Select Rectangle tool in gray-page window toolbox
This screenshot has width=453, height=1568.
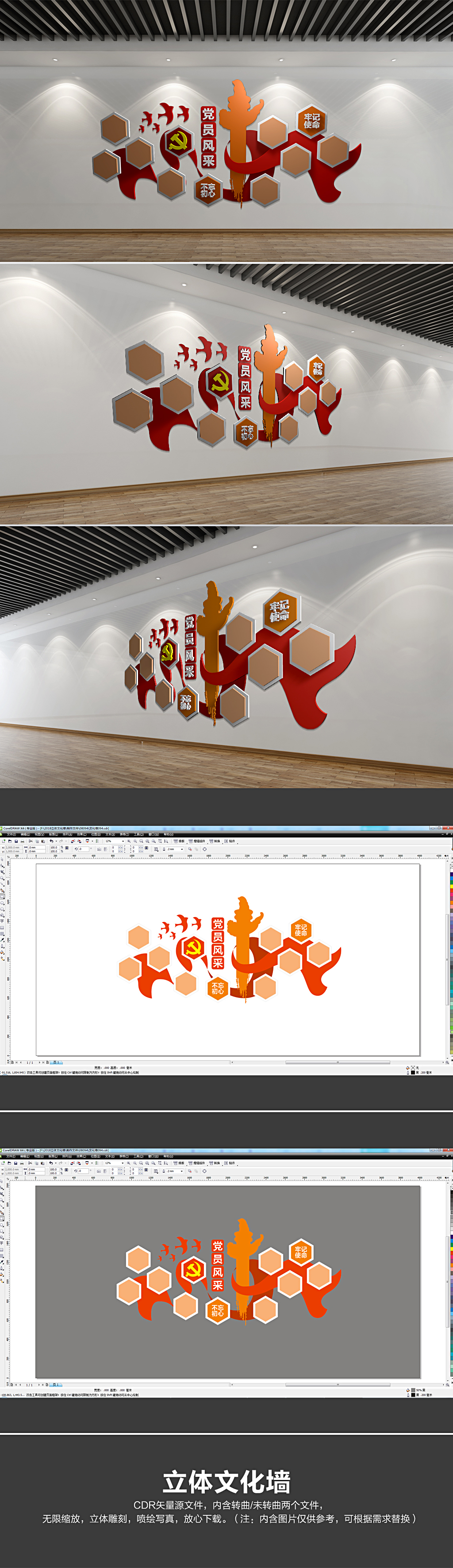click(x=2, y=1219)
